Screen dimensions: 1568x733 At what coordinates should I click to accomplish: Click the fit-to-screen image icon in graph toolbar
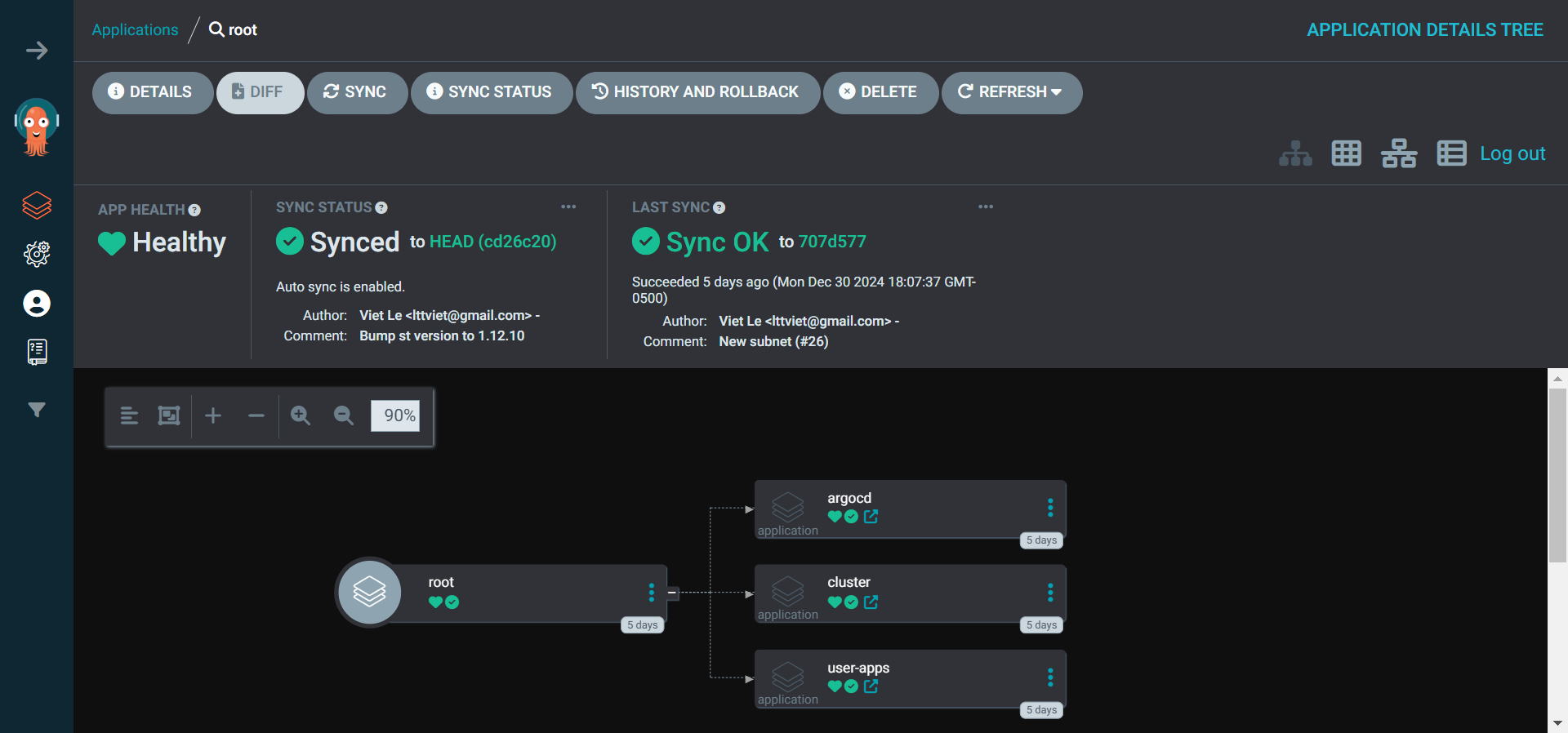[169, 415]
